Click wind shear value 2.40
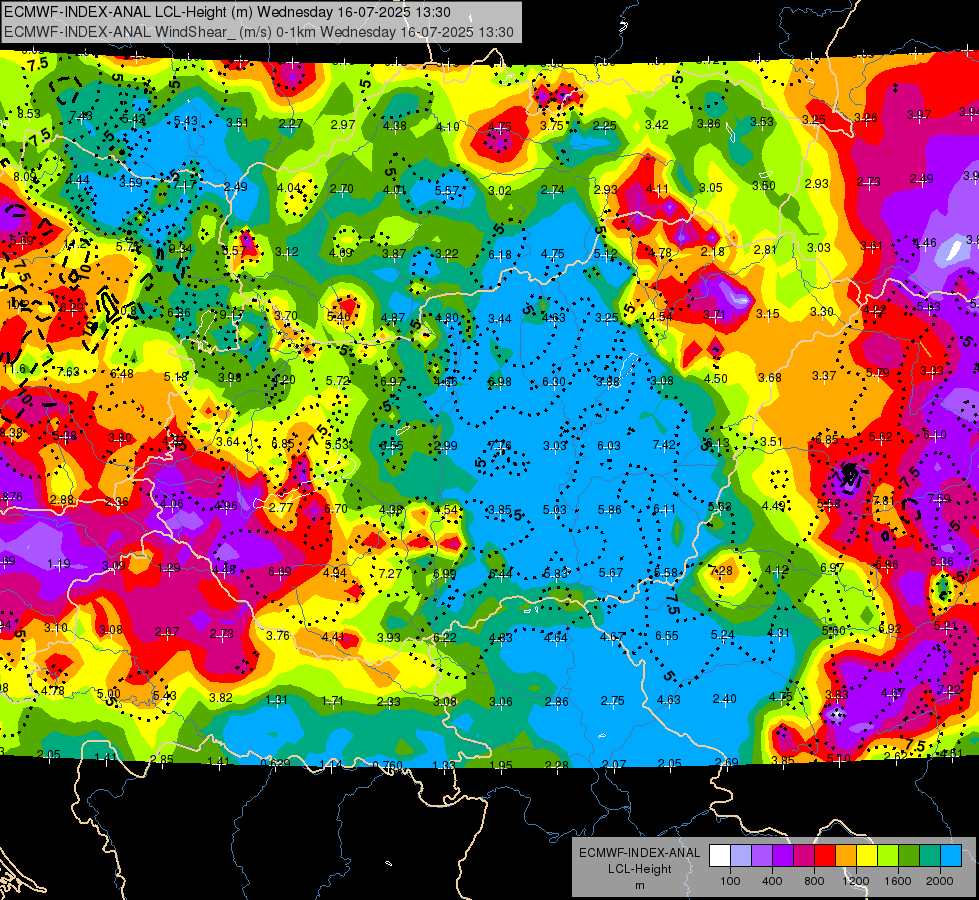Image resolution: width=979 pixels, height=900 pixels. 724,699
